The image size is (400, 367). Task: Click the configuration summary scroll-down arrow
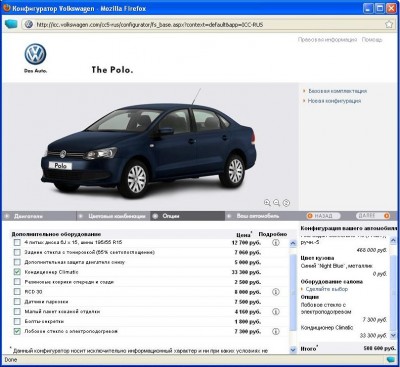[393, 336]
